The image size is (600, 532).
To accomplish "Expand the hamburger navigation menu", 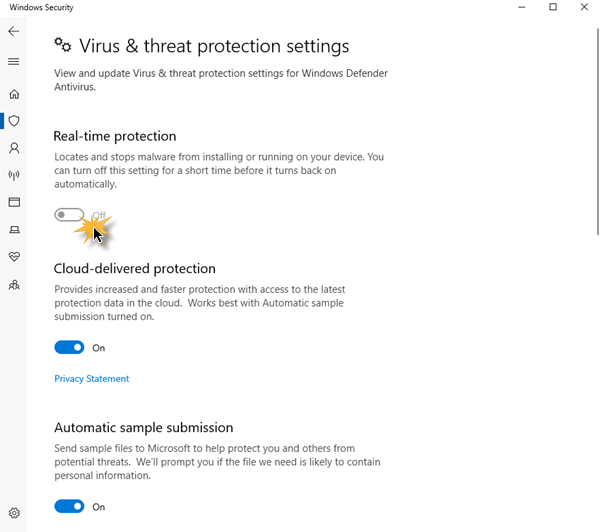I will click(x=14, y=62).
